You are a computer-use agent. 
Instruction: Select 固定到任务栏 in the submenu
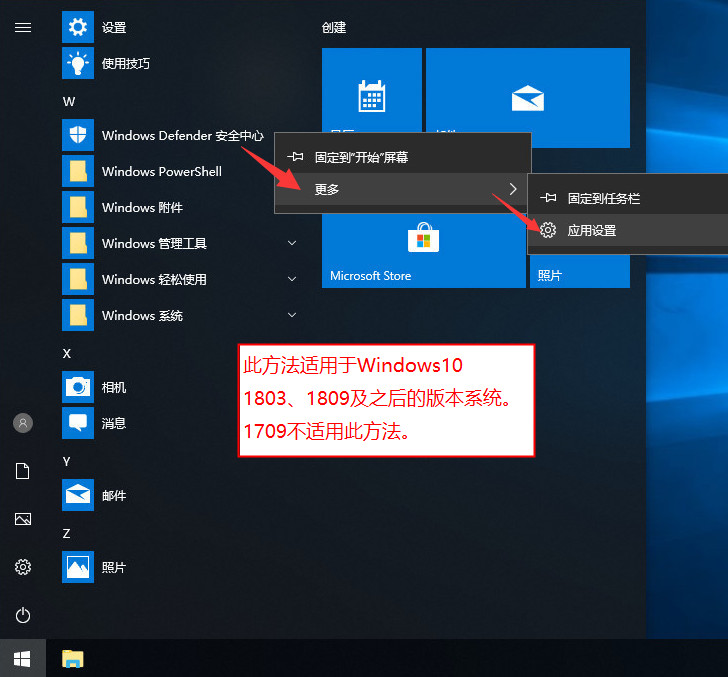point(628,198)
